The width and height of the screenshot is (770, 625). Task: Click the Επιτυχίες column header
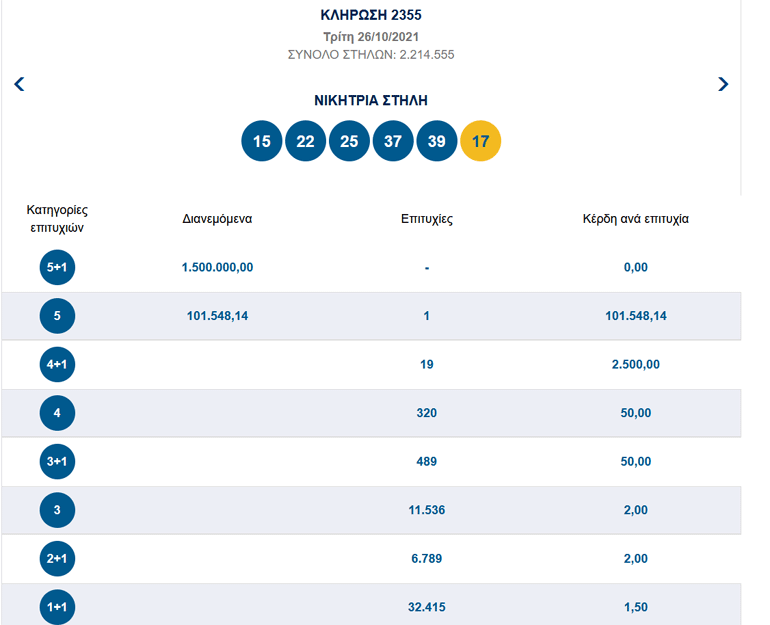tap(427, 219)
